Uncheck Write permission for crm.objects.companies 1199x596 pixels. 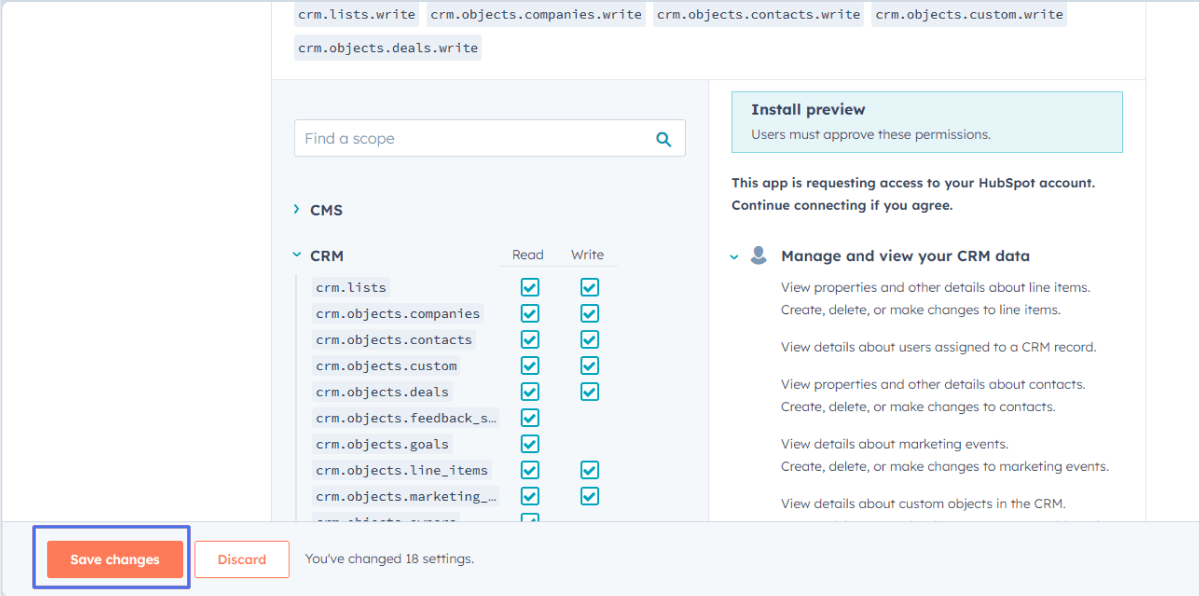589,313
